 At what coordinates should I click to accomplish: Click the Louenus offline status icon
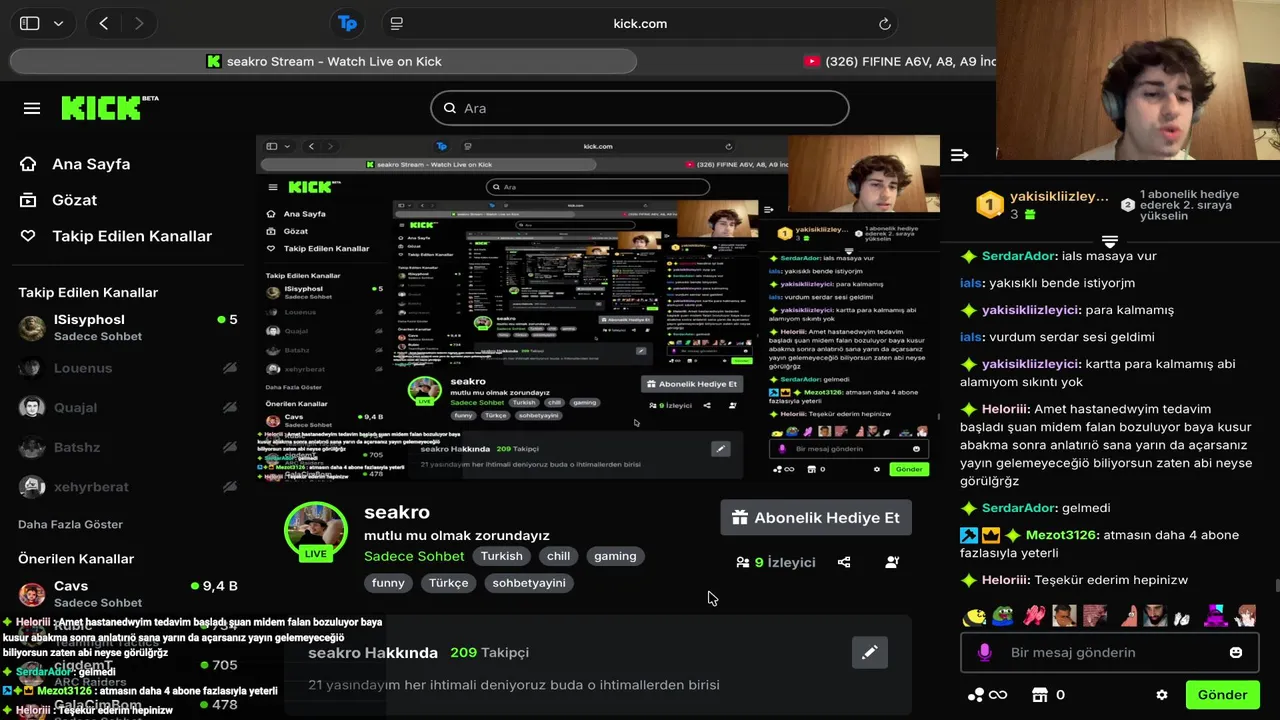point(230,368)
